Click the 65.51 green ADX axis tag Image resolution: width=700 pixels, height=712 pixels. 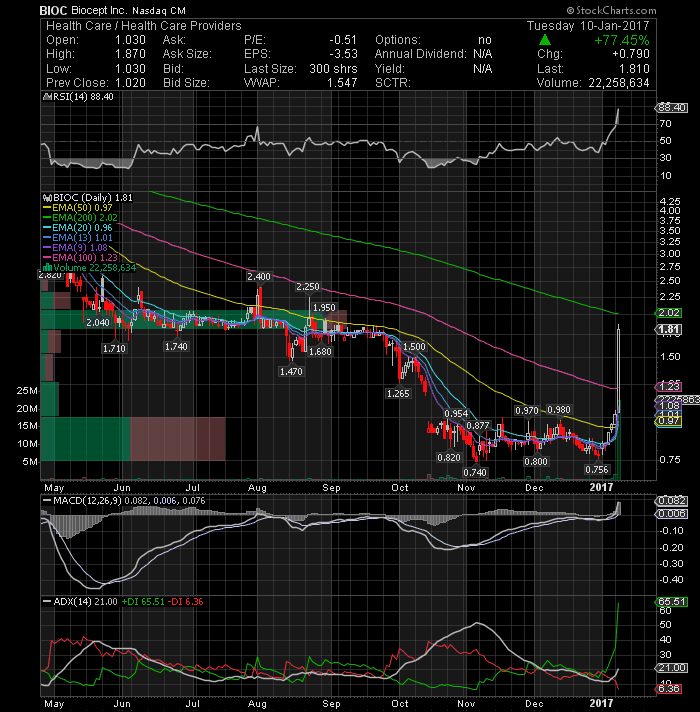[x=671, y=602]
